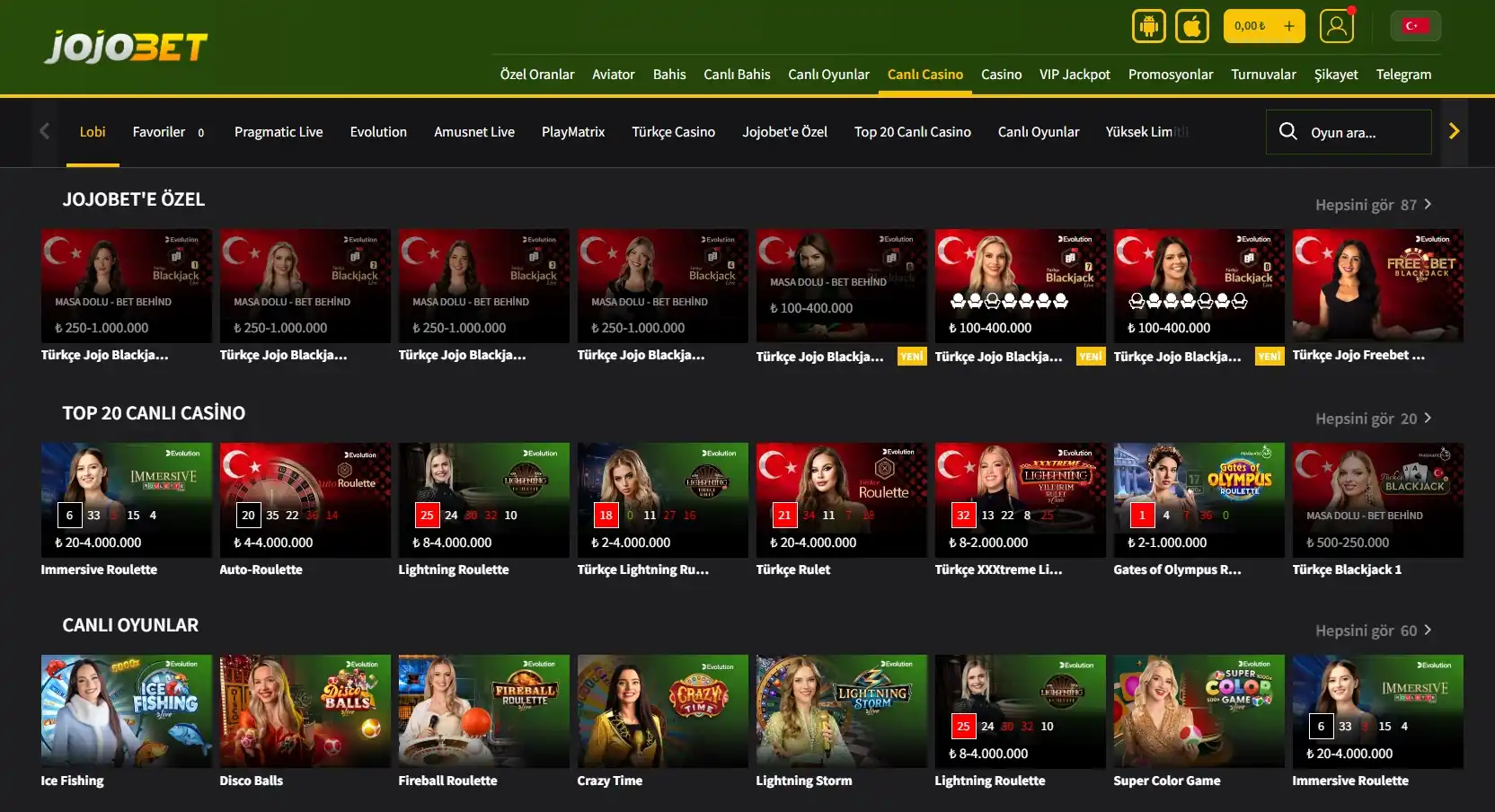Open the Canlı Bahis menu
1495x812 pixels.
tap(737, 75)
